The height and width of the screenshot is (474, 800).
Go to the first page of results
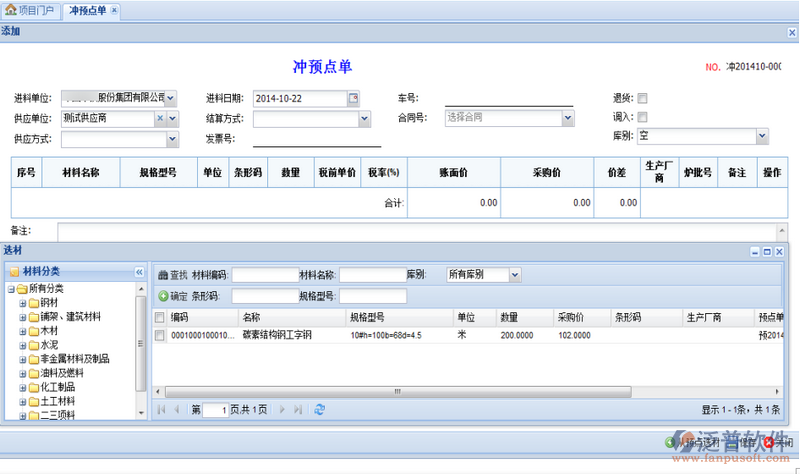pos(163,409)
